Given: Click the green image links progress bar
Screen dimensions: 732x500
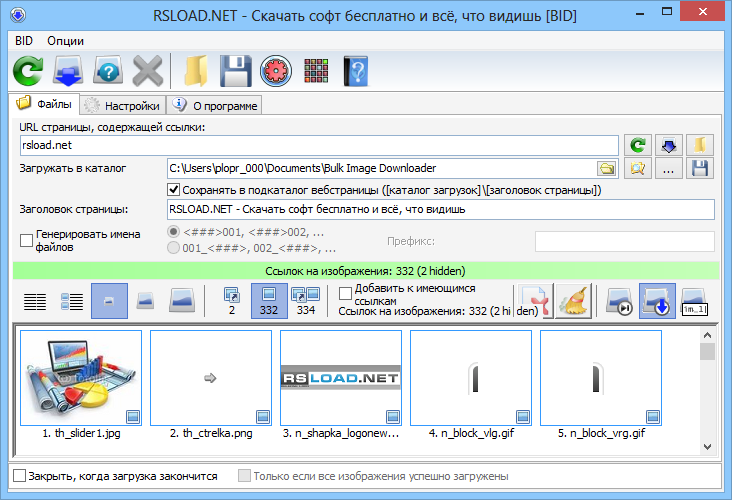Looking at the screenshot, I should pyautogui.click(x=366, y=271).
